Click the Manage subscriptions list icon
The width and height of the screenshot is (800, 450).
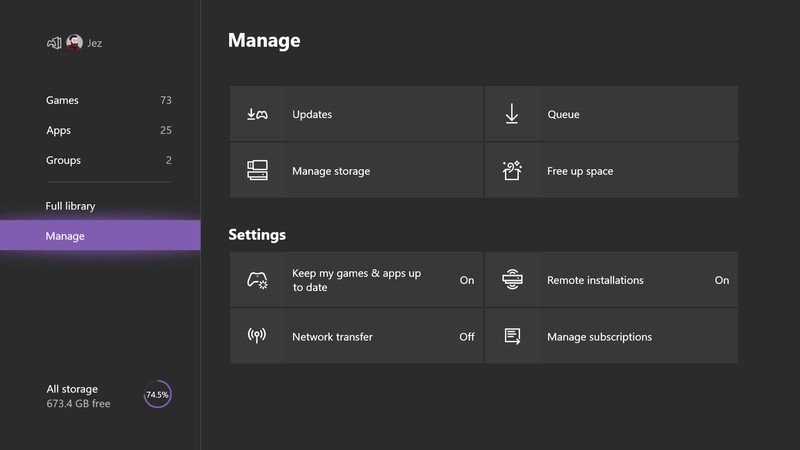(511, 336)
